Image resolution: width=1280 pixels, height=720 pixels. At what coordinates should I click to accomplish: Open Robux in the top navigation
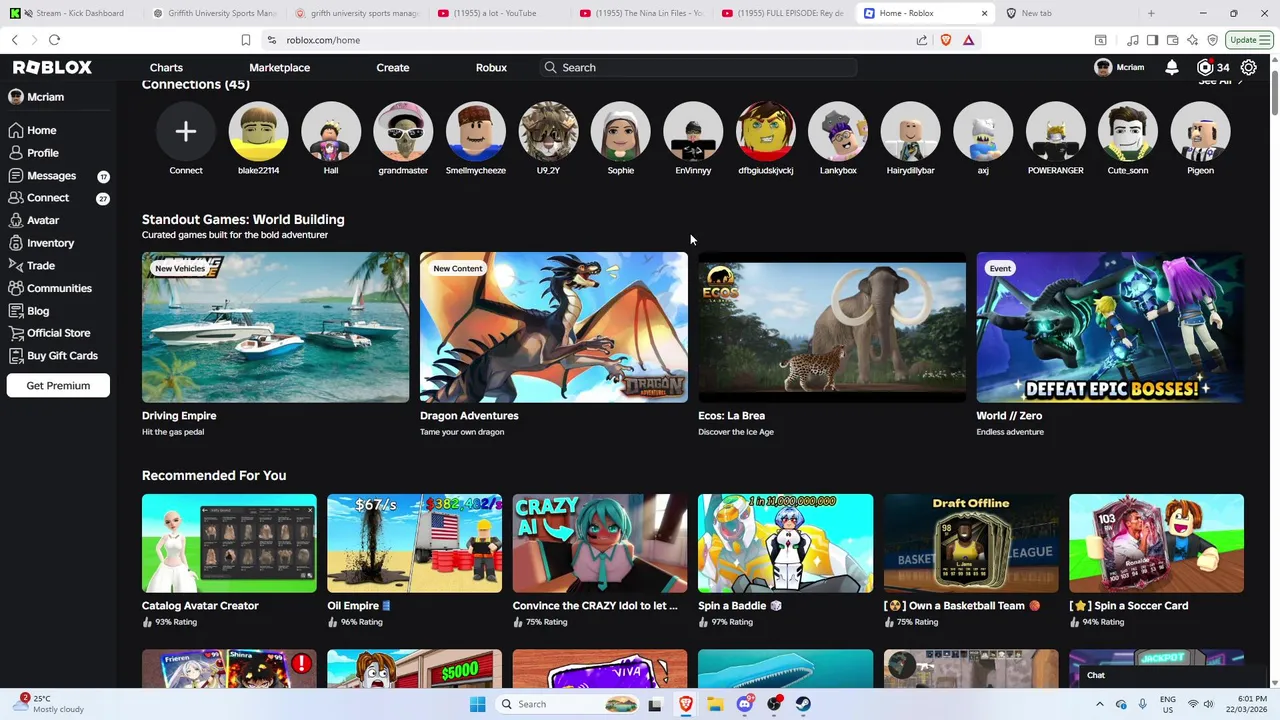point(491,67)
